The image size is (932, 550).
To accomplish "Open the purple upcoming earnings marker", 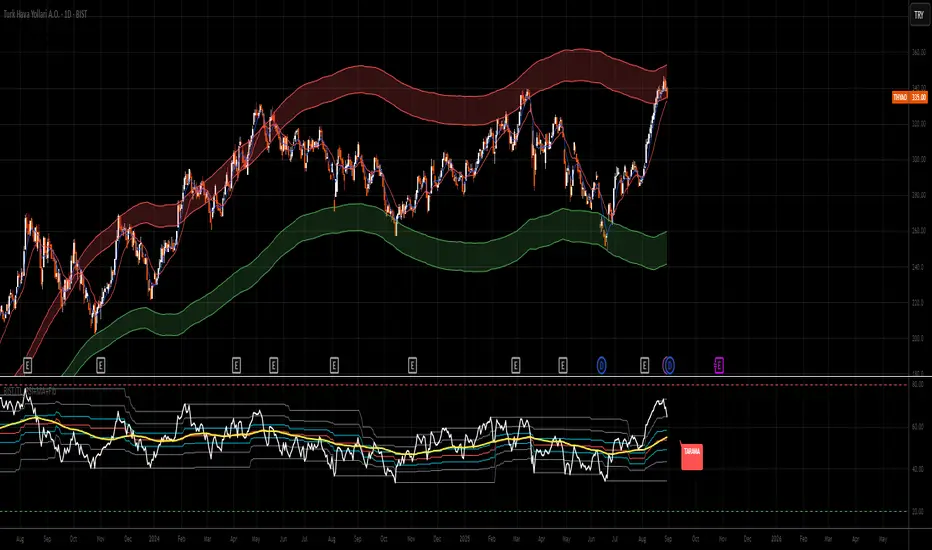I will click(719, 365).
